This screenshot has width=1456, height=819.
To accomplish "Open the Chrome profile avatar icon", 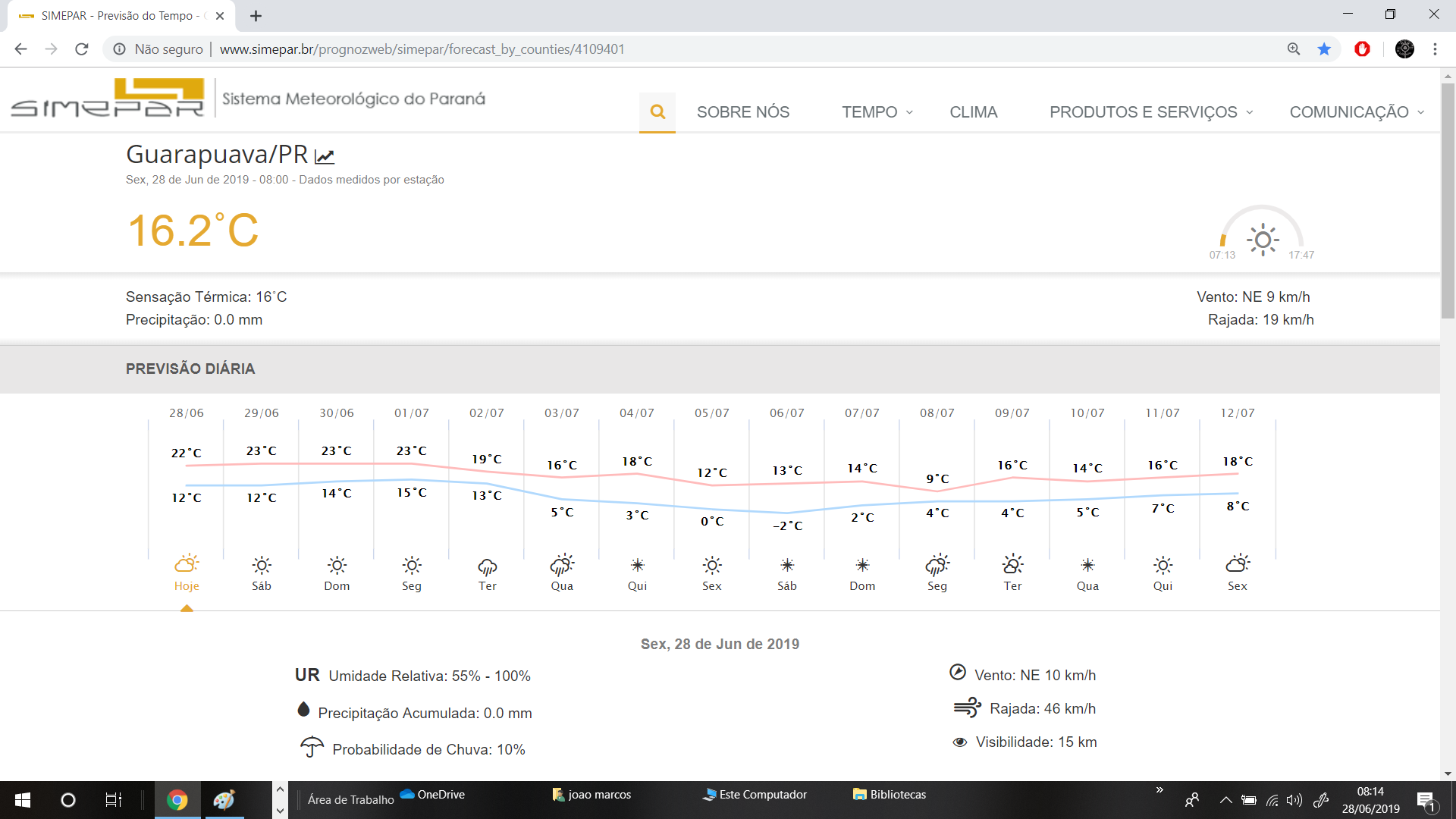I will (x=1404, y=49).
